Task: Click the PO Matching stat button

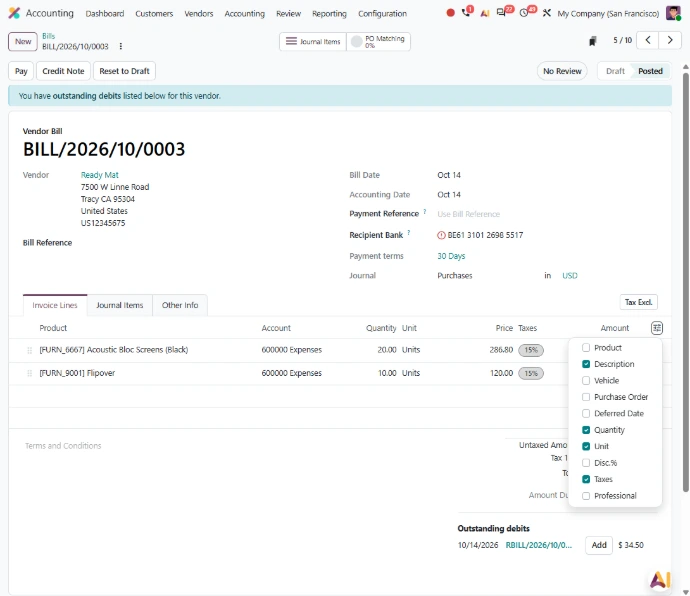Action: click(x=378, y=41)
